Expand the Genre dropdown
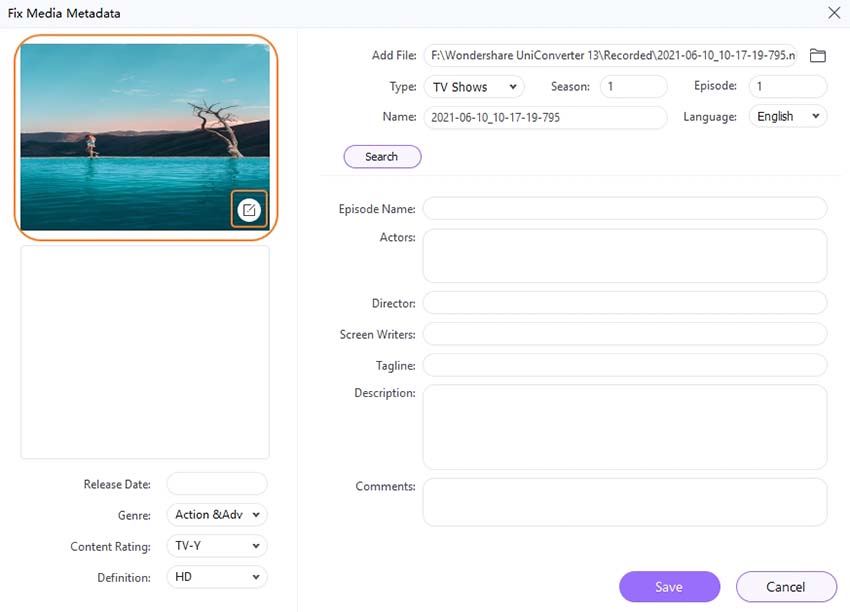 point(217,515)
